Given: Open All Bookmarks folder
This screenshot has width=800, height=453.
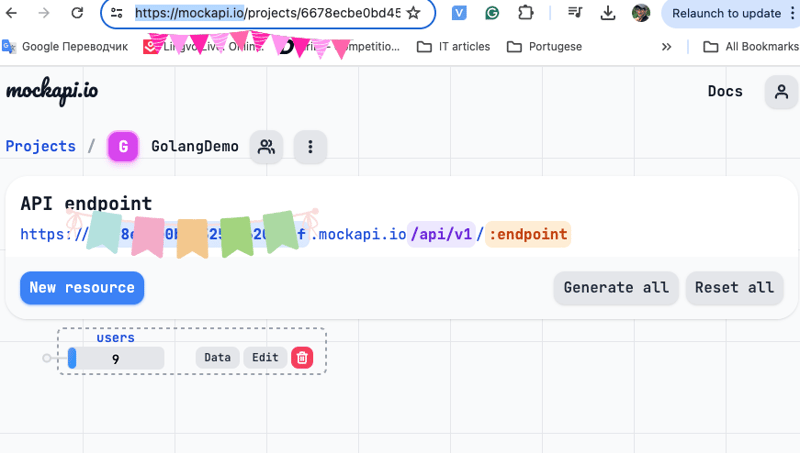Looking at the screenshot, I should [x=751, y=46].
